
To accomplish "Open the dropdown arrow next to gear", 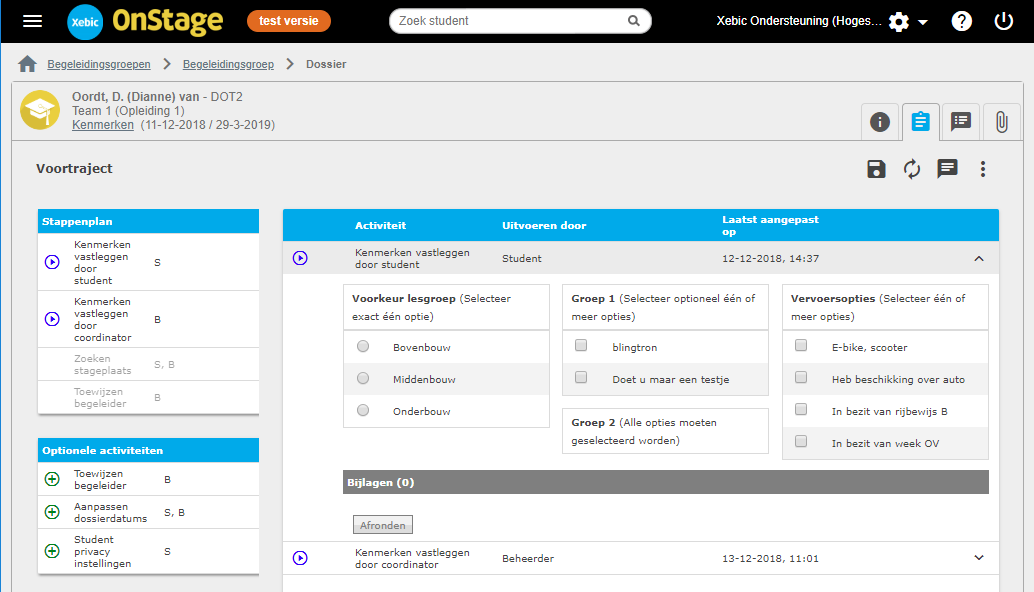I will pos(923,22).
